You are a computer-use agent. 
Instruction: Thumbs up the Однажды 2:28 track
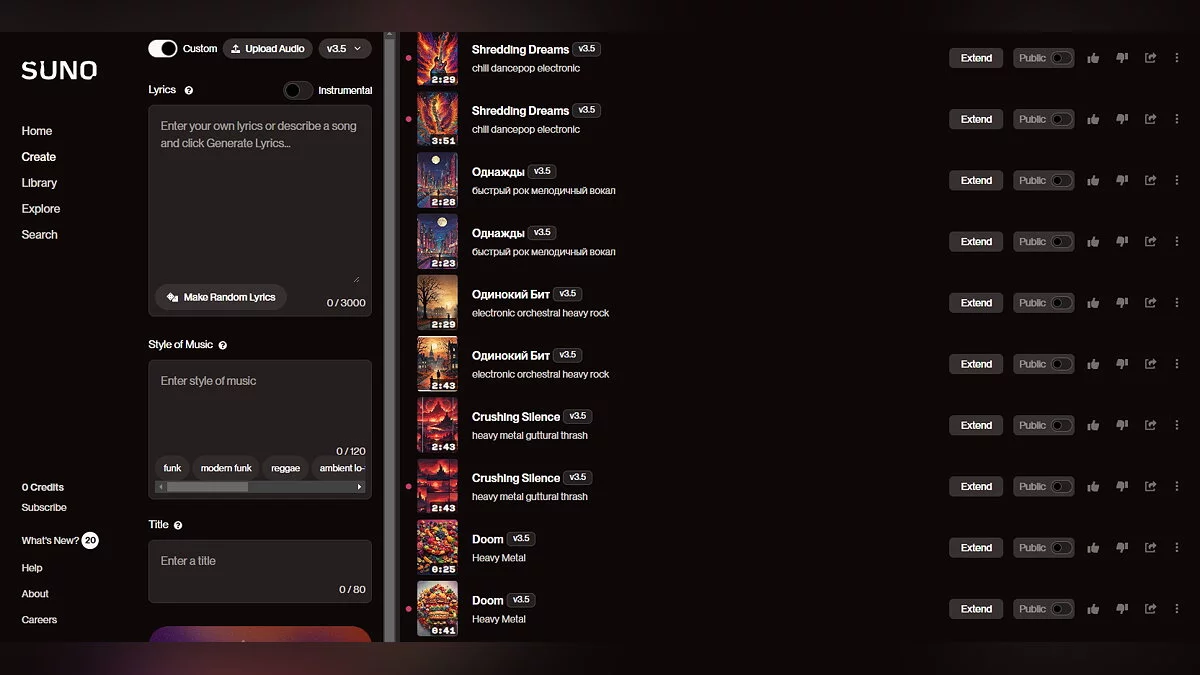(1093, 180)
